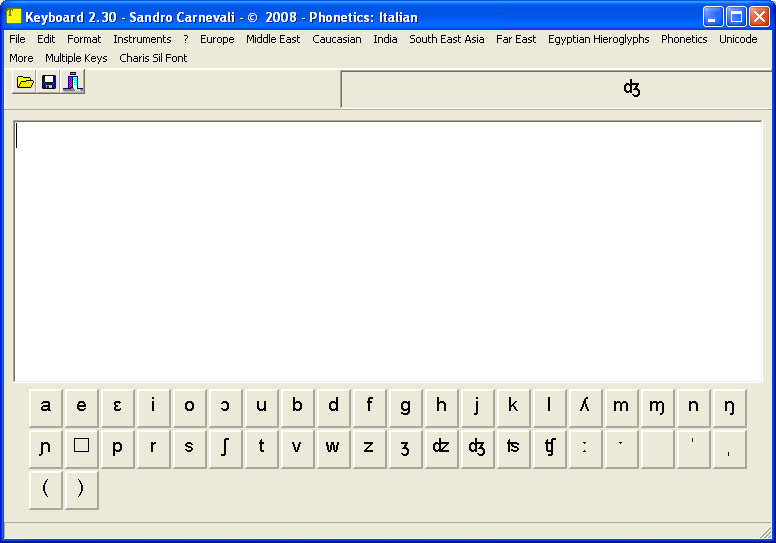Insert the velar nasal 'ŋ' character

(729, 408)
